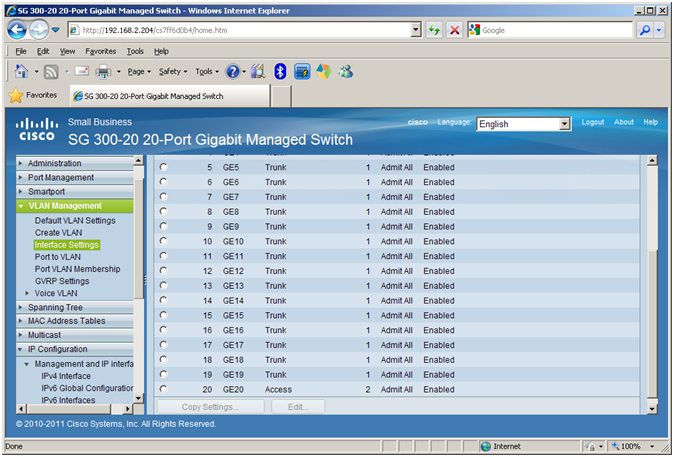Expand the Voice VLAN subtree

pyautogui.click(x=27, y=293)
